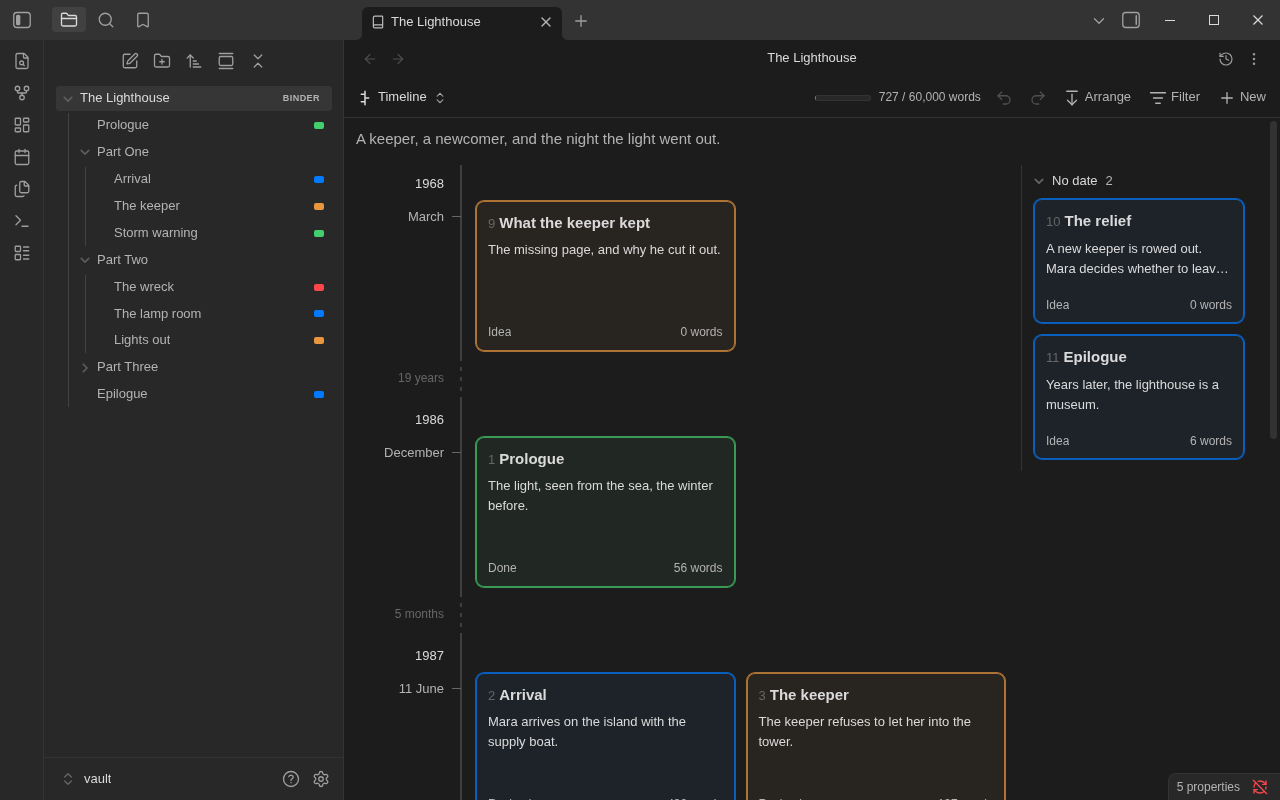Open the search magnifier icon

click(106, 20)
